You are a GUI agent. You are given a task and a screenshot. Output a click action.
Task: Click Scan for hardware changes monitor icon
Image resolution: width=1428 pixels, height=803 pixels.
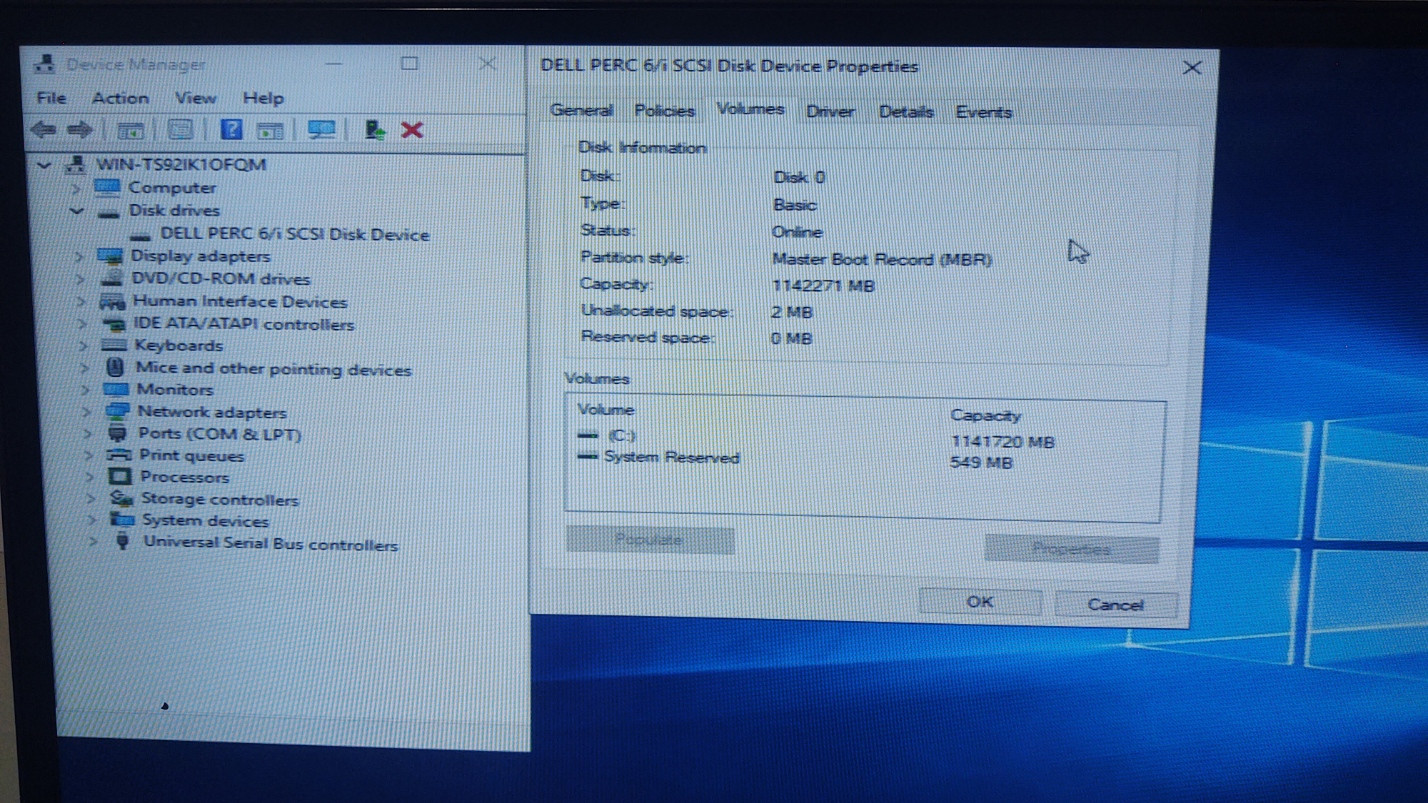pos(321,130)
